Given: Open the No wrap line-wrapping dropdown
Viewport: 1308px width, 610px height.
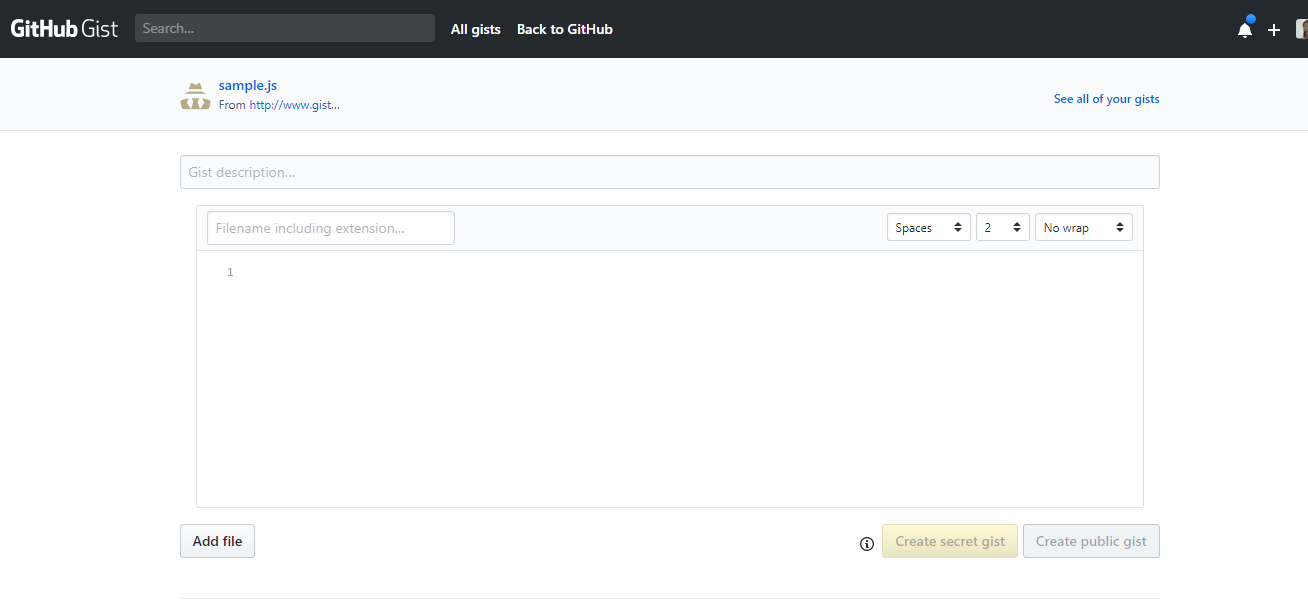Looking at the screenshot, I should (x=1083, y=227).
